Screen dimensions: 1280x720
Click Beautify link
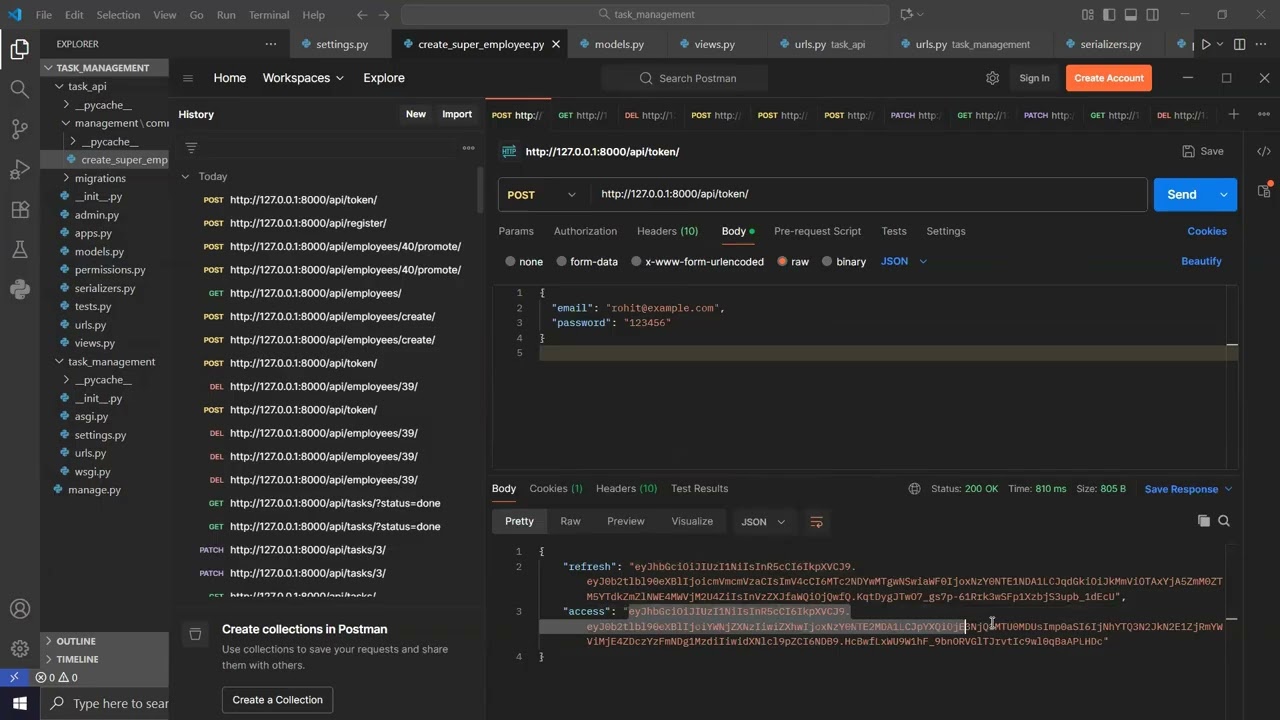[1201, 261]
